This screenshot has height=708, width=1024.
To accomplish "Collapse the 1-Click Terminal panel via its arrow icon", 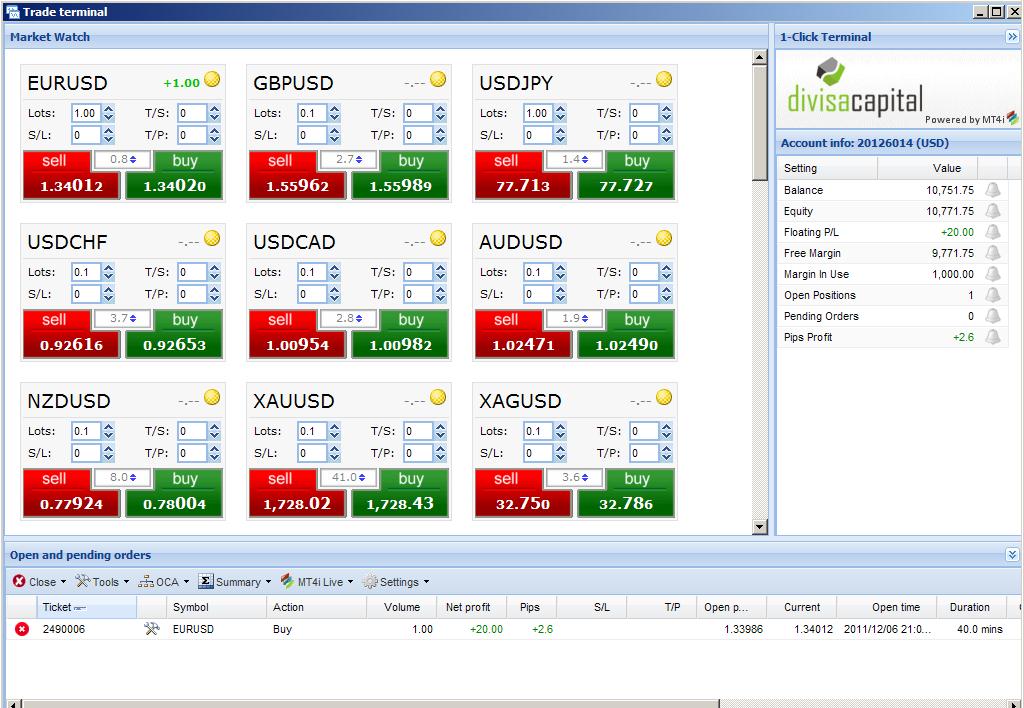I will pos(1012,37).
